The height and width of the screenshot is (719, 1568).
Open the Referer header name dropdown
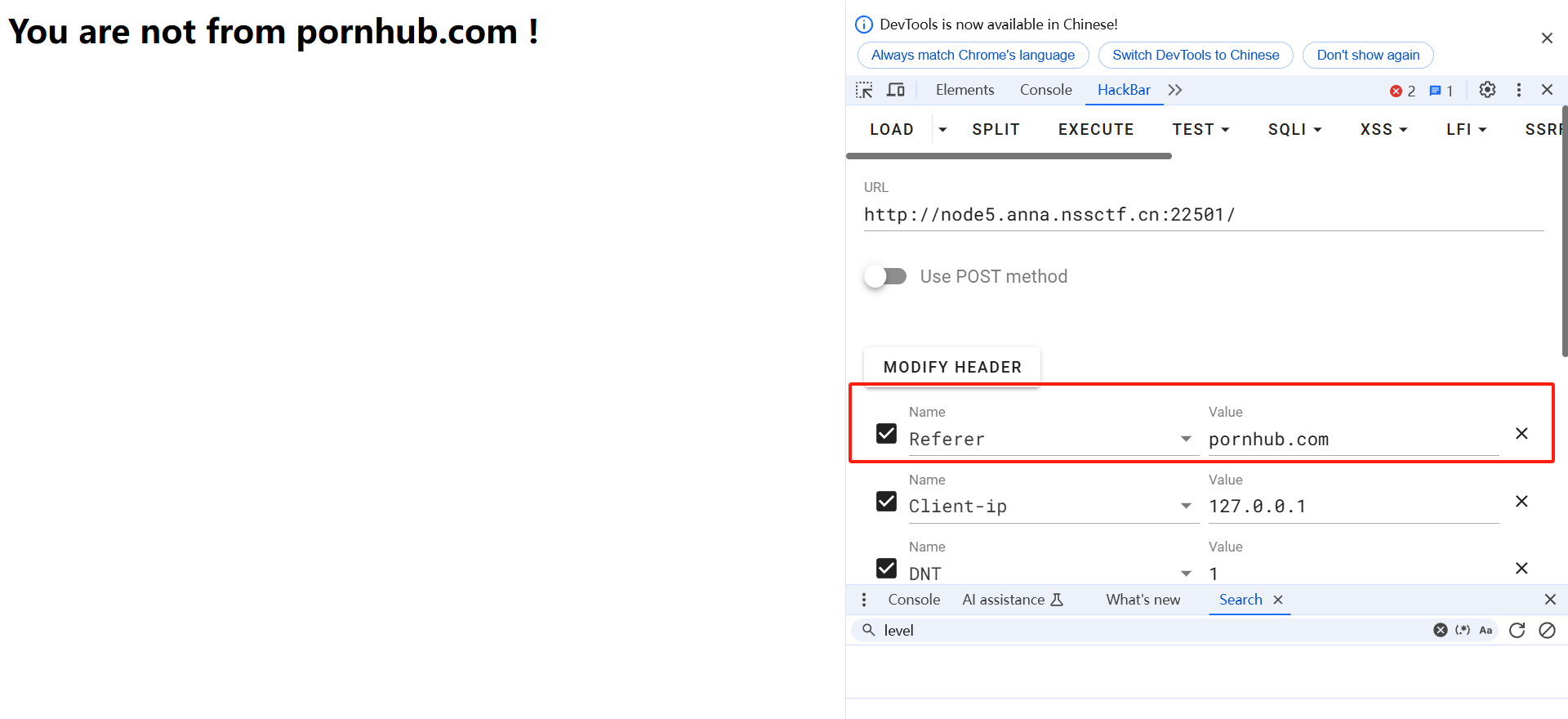click(1186, 440)
